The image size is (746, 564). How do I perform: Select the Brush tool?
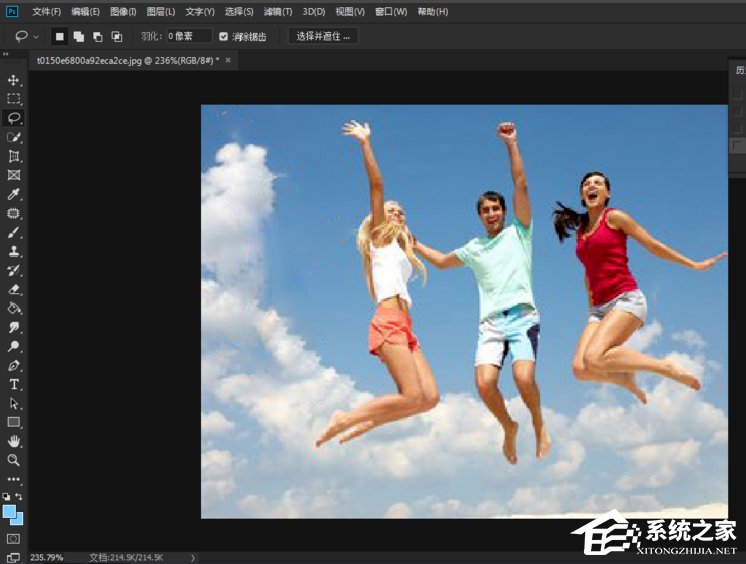tap(14, 232)
